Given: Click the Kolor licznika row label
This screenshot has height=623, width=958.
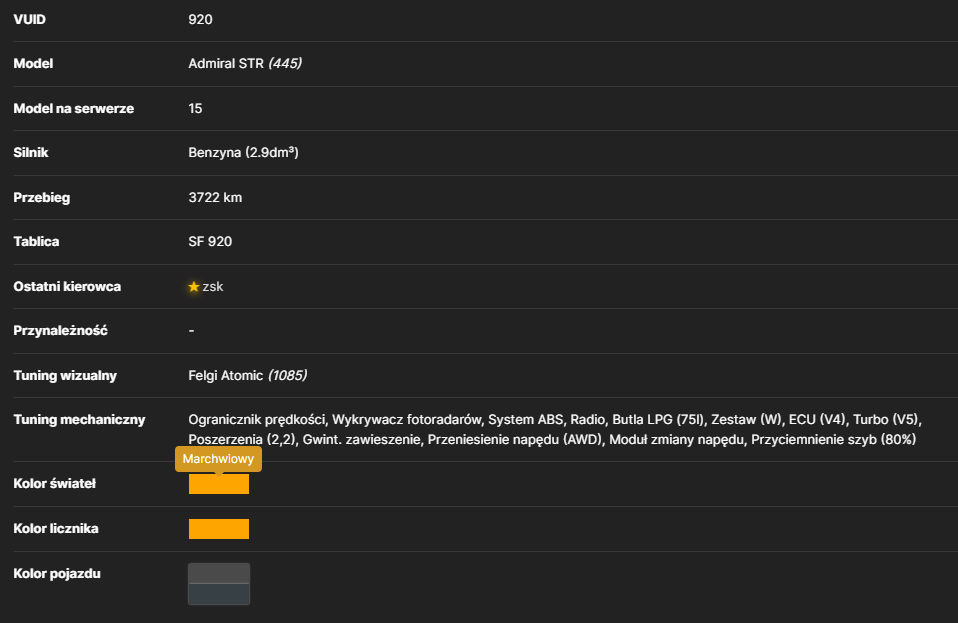Looking at the screenshot, I should click(x=56, y=529).
